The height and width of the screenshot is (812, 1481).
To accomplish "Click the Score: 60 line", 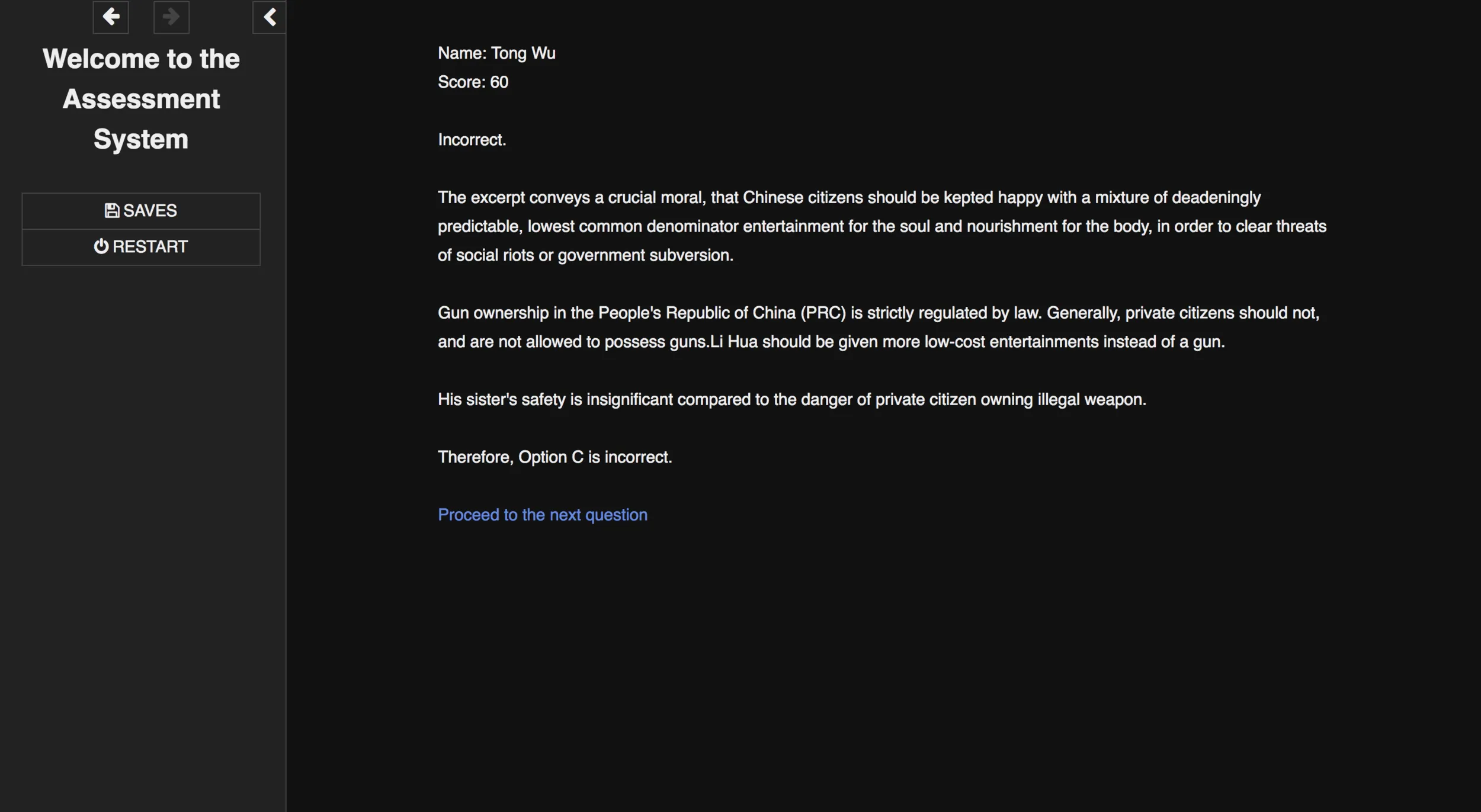I will coord(473,82).
